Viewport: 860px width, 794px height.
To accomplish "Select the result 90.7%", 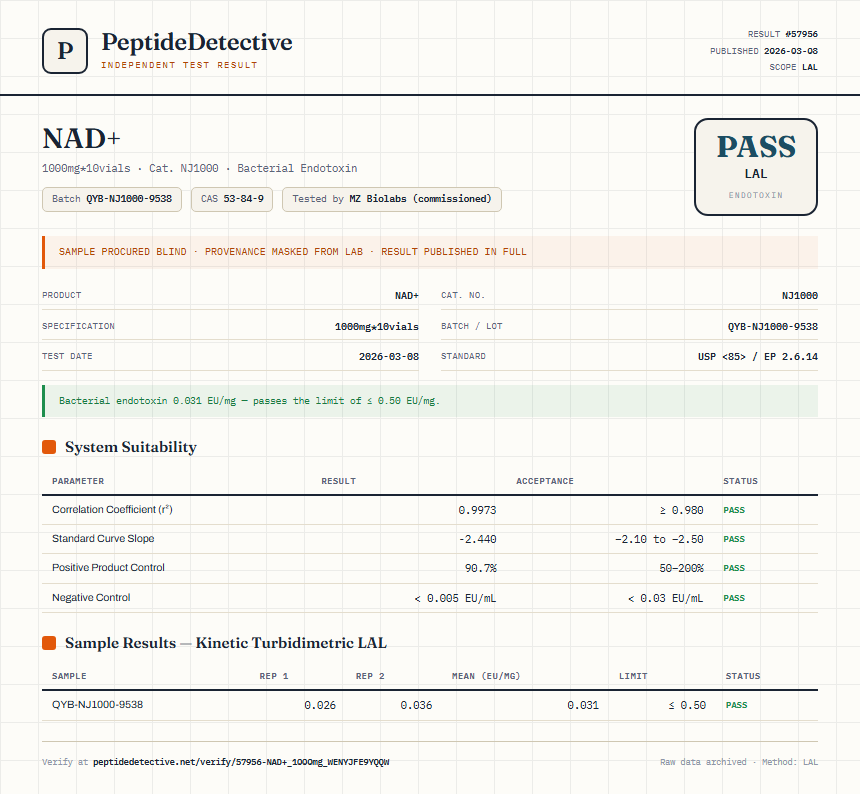I will click(480, 568).
